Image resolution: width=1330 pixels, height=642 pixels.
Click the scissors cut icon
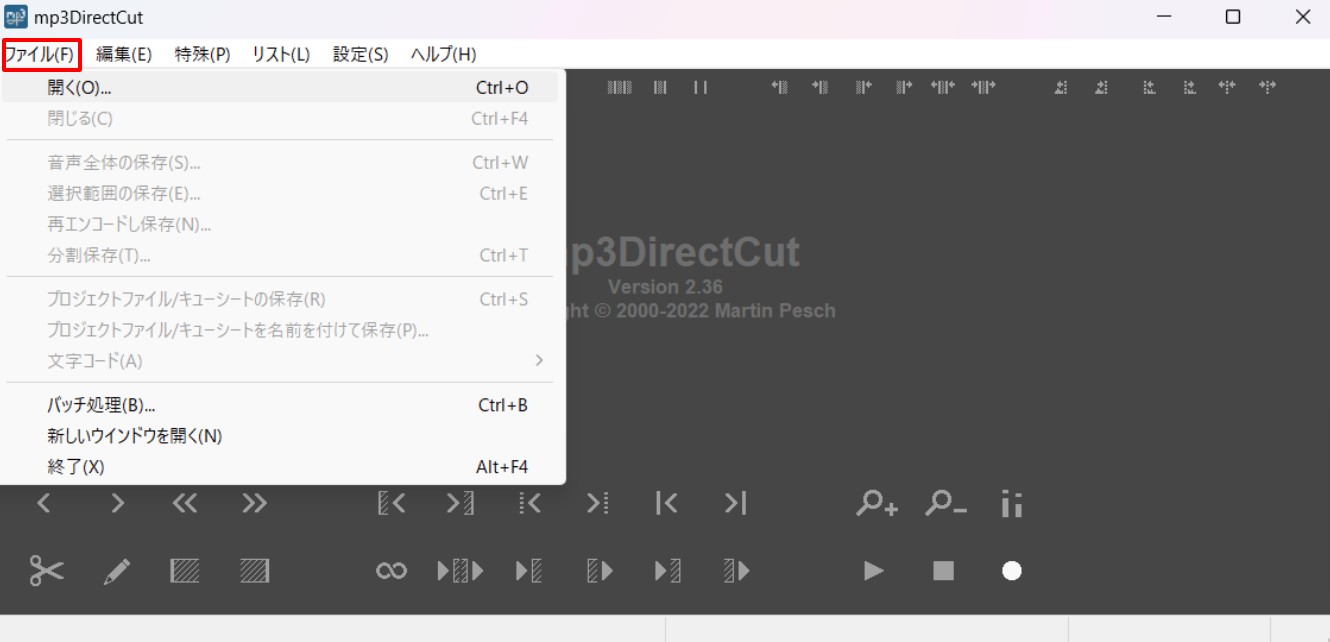click(46, 570)
